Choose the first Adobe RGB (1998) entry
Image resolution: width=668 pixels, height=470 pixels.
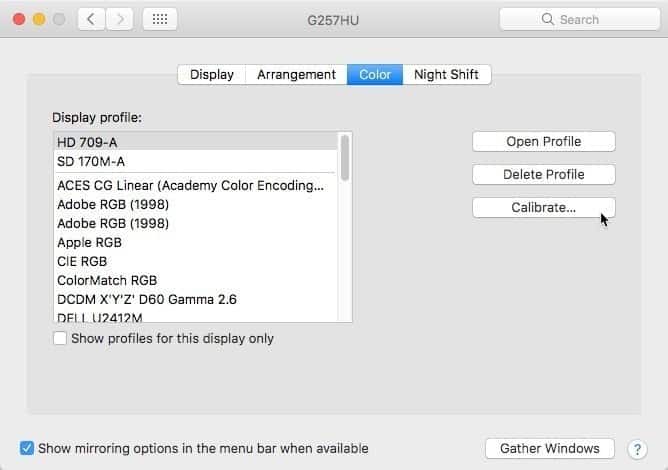[x=196, y=205]
